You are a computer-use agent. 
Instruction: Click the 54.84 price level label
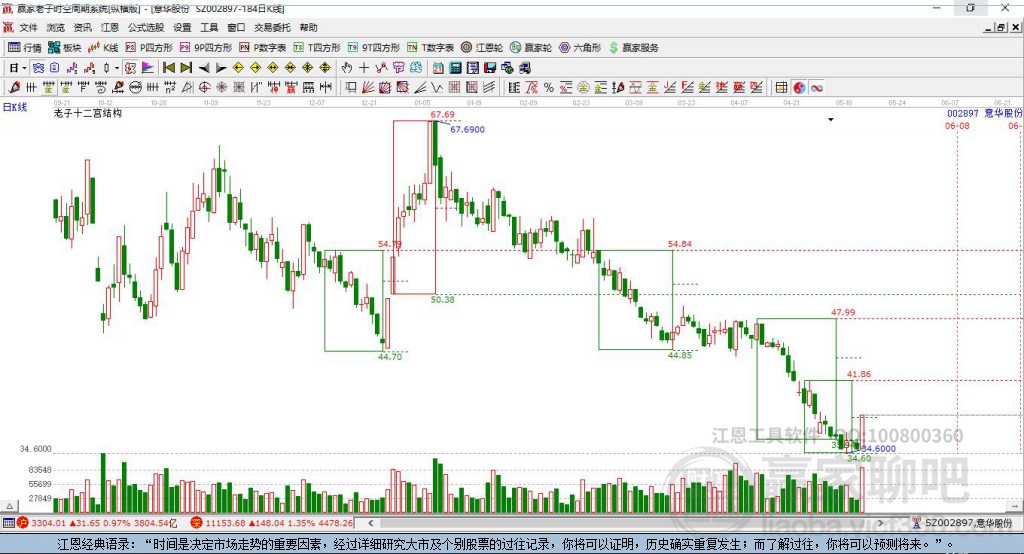(x=680, y=244)
